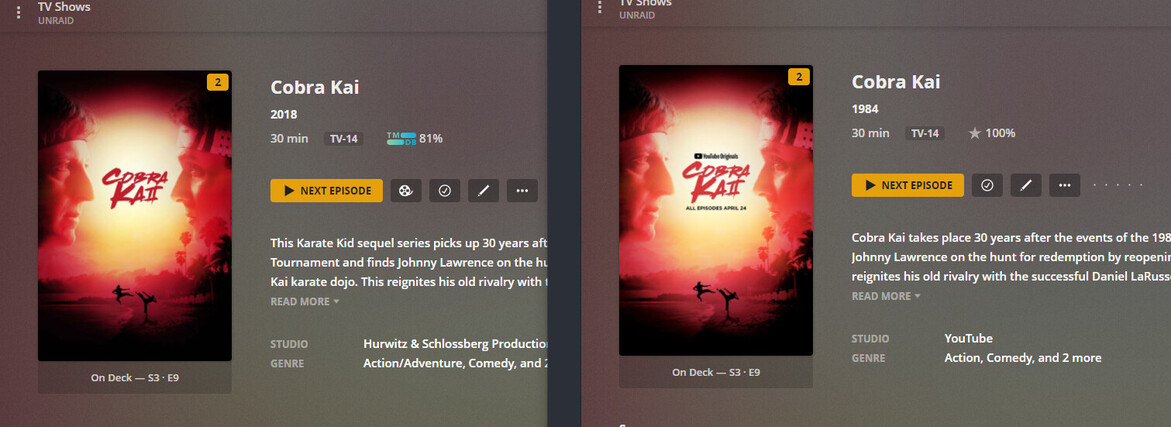The height and width of the screenshot is (427, 1171).
Task: Open the left panel's three-dot library menu
Action: tap(19, 12)
